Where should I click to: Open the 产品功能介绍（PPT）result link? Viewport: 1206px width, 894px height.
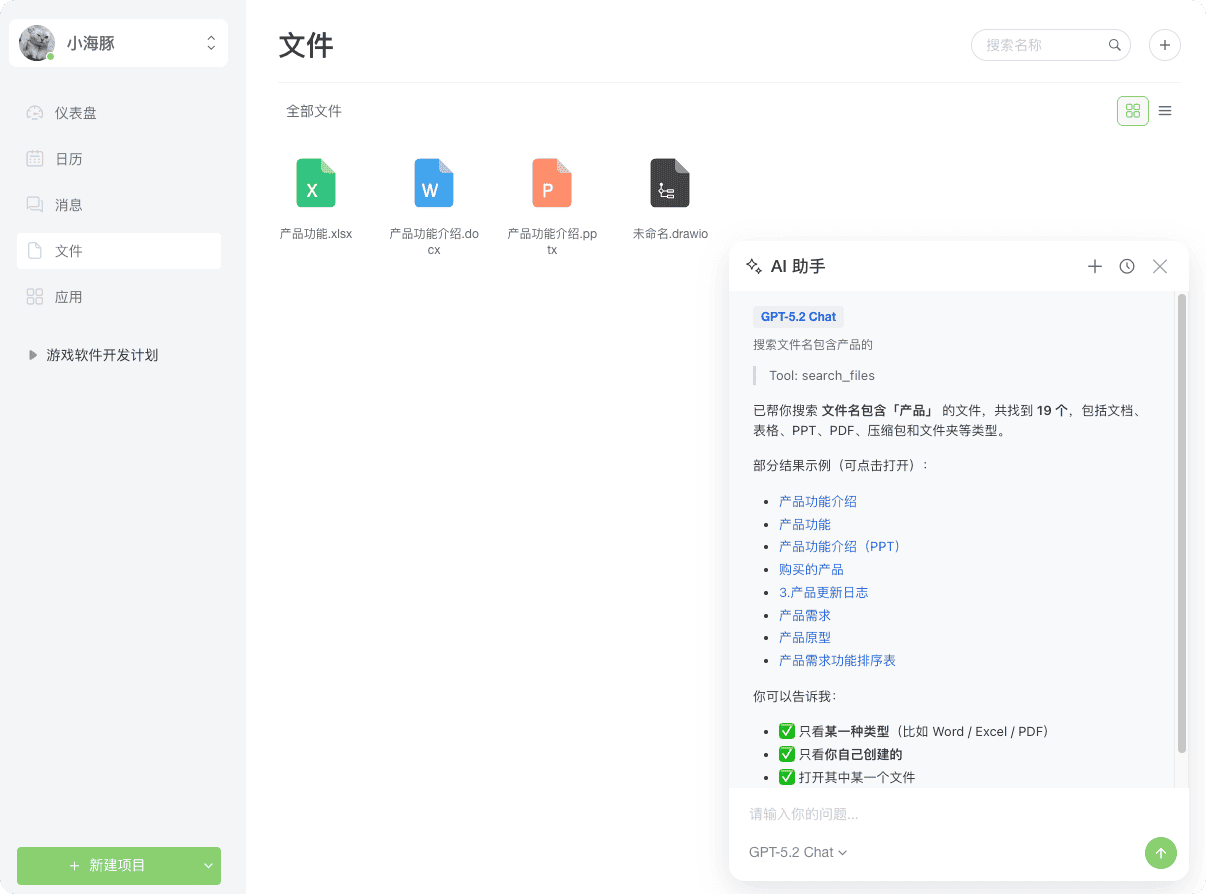pos(841,546)
